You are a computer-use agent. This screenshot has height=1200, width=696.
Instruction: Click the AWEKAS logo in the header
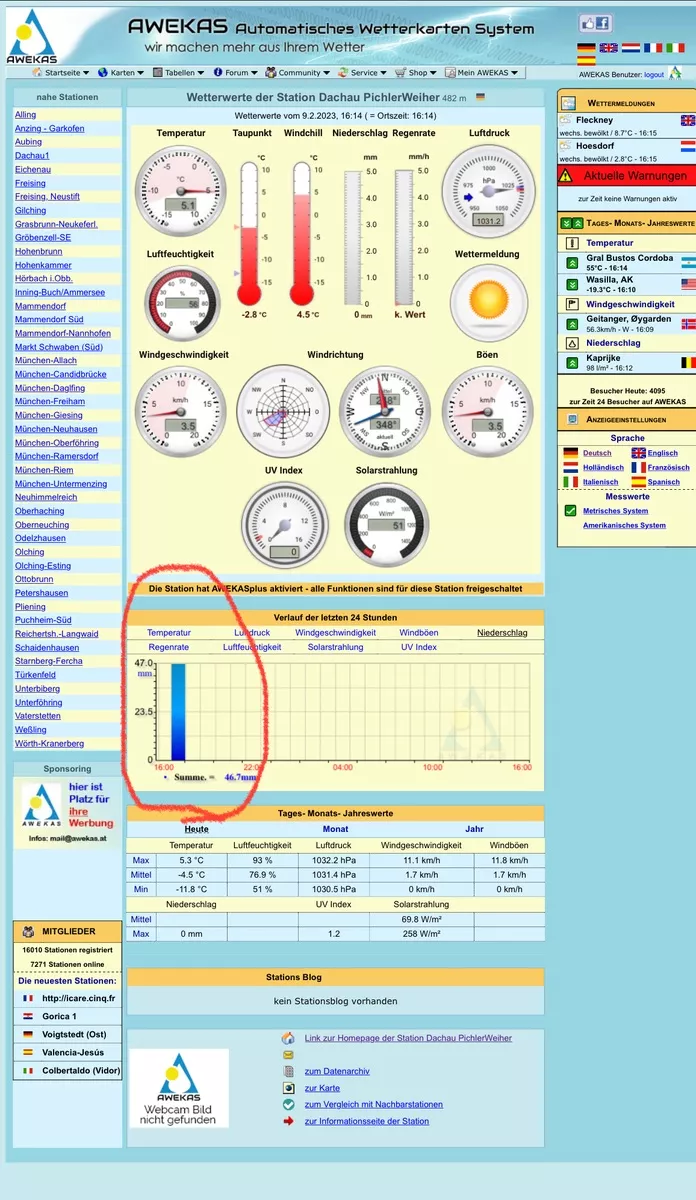[32, 35]
